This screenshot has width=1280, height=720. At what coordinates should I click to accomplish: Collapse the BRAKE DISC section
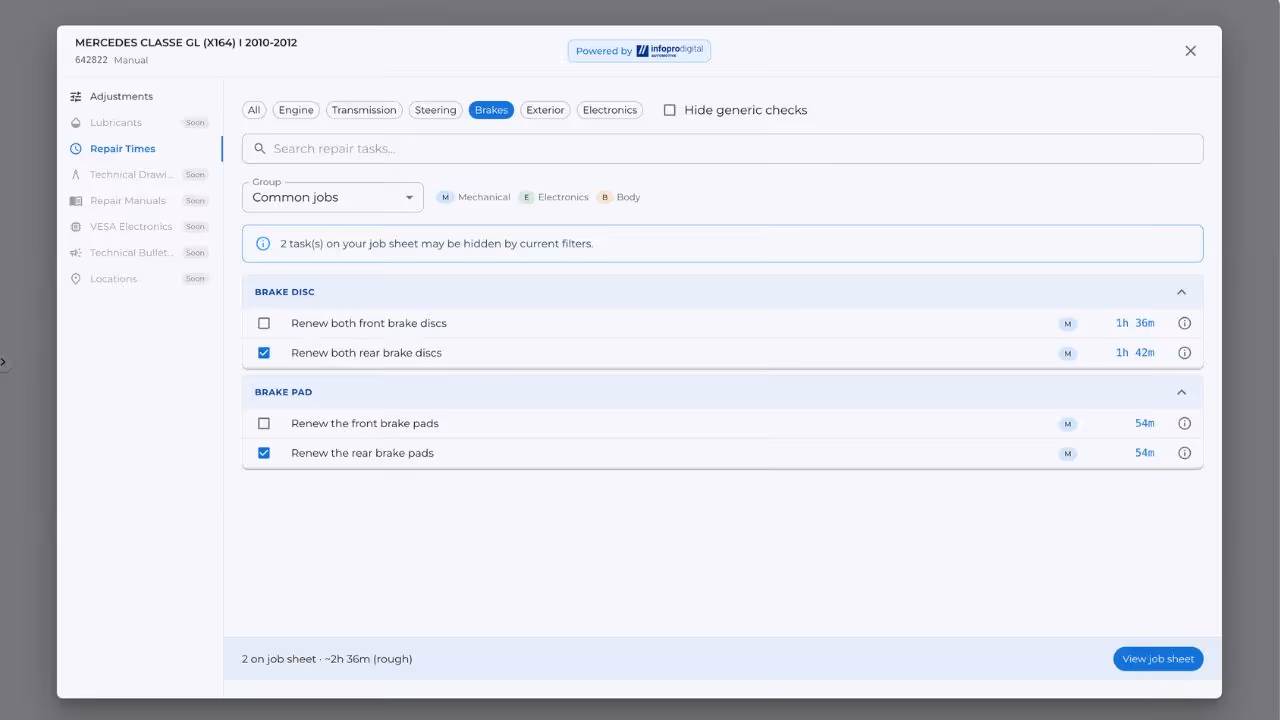[x=1181, y=292]
